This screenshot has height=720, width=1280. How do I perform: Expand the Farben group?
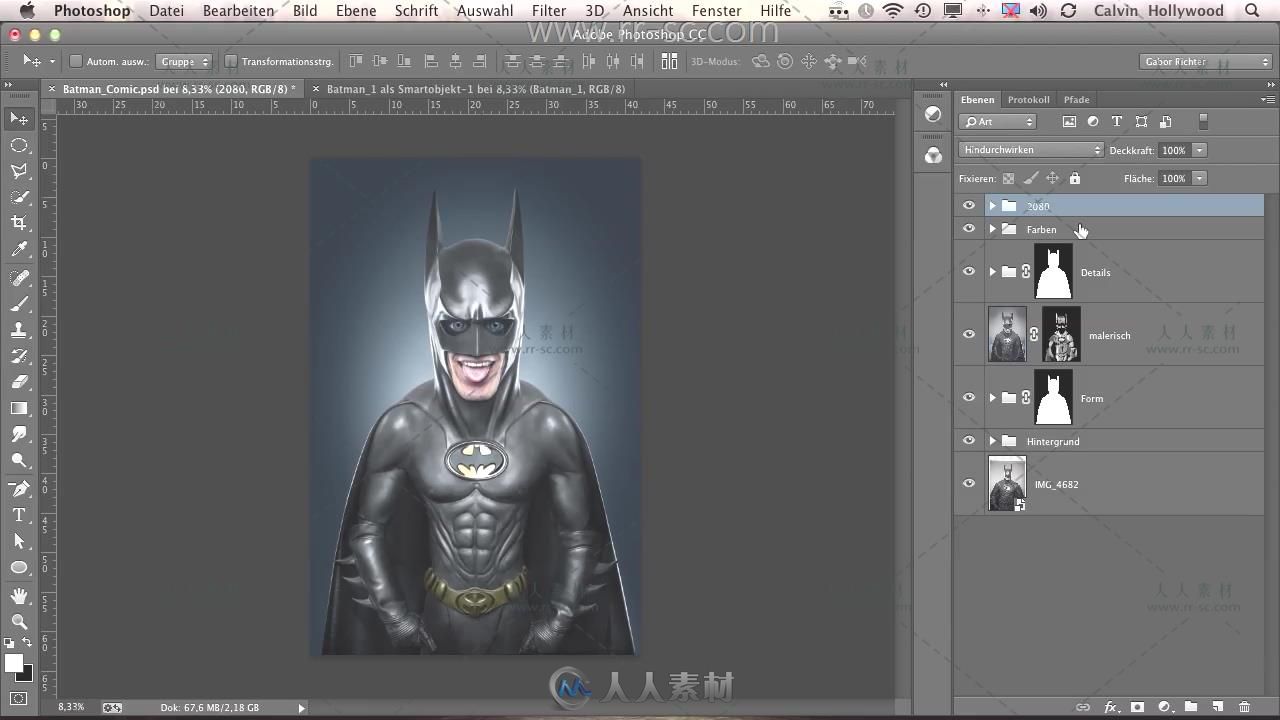click(x=992, y=229)
